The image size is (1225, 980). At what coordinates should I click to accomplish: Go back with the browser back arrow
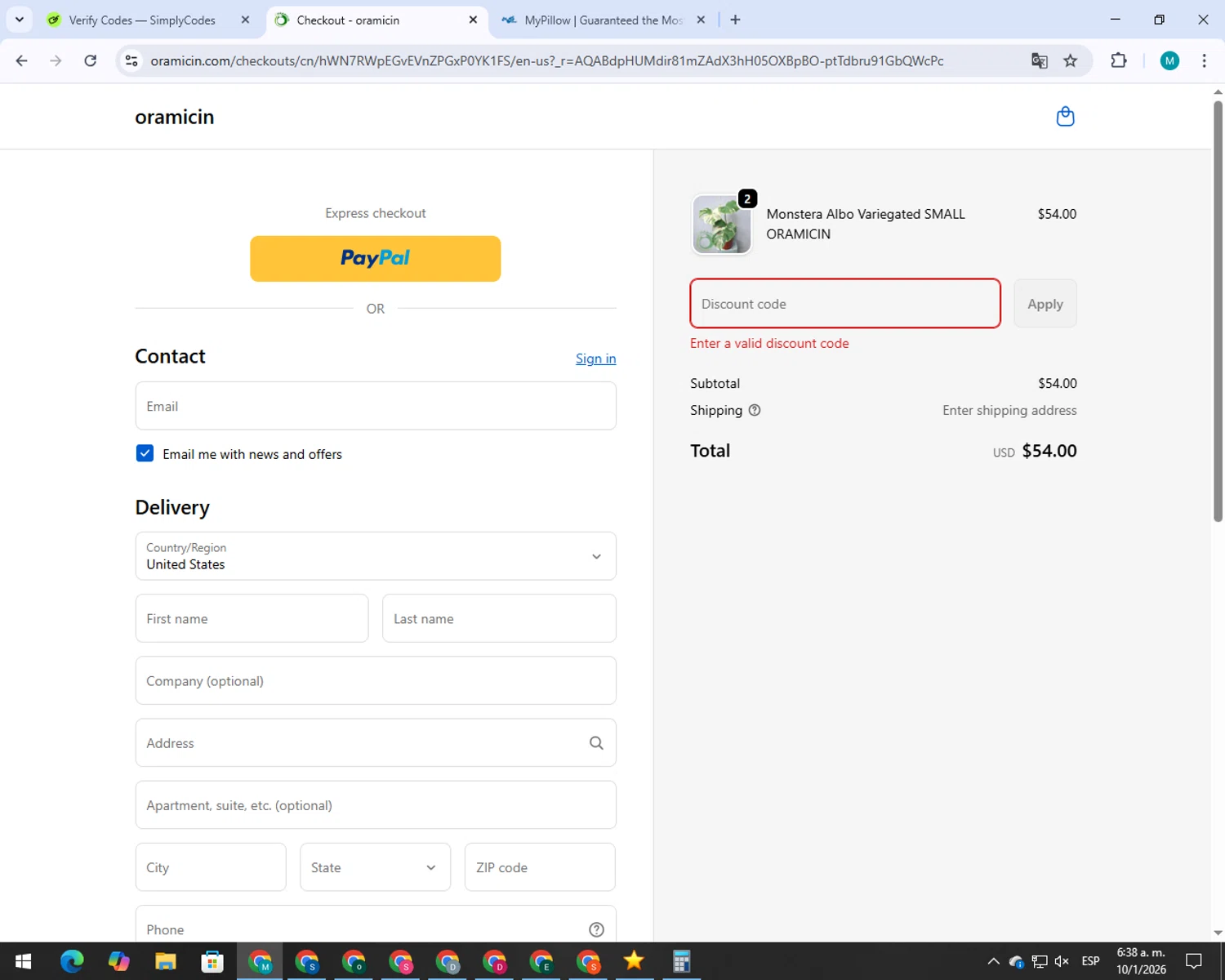pyautogui.click(x=22, y=60)
